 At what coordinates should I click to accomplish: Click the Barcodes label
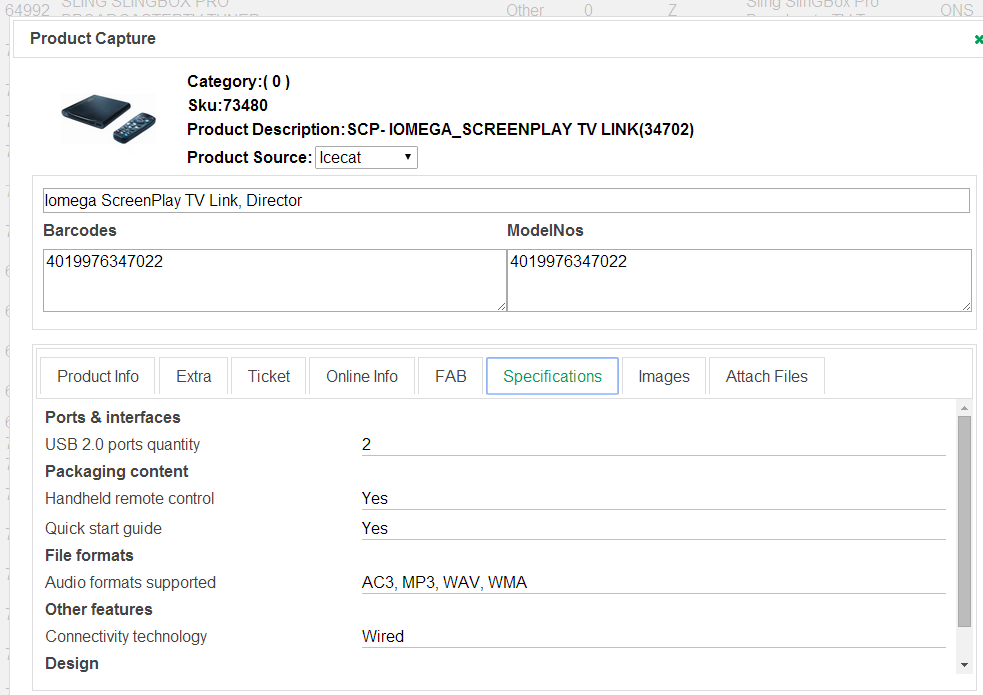coord(80,231)
